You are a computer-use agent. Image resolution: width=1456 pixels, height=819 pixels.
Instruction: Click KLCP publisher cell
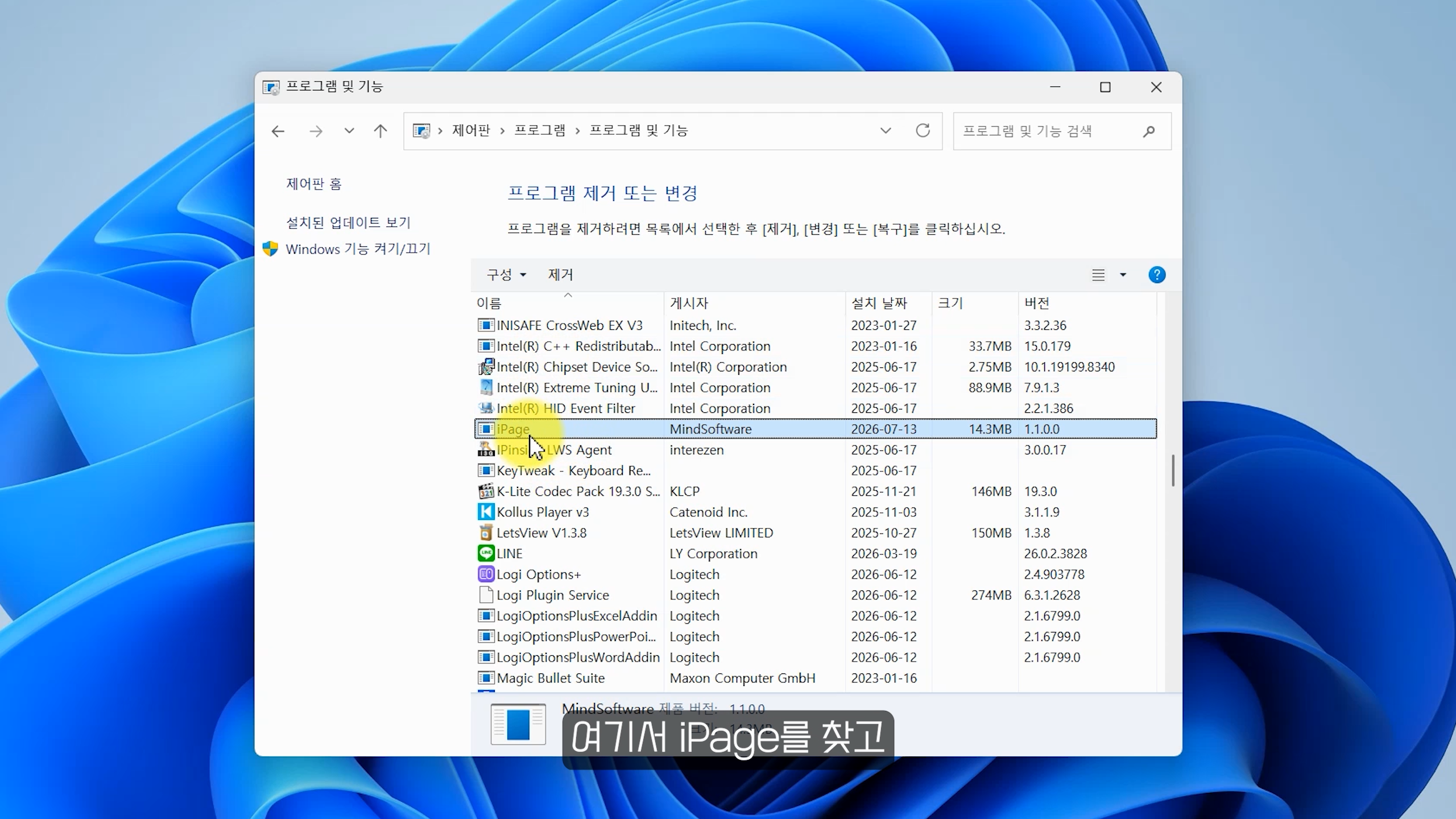[684, 491]
